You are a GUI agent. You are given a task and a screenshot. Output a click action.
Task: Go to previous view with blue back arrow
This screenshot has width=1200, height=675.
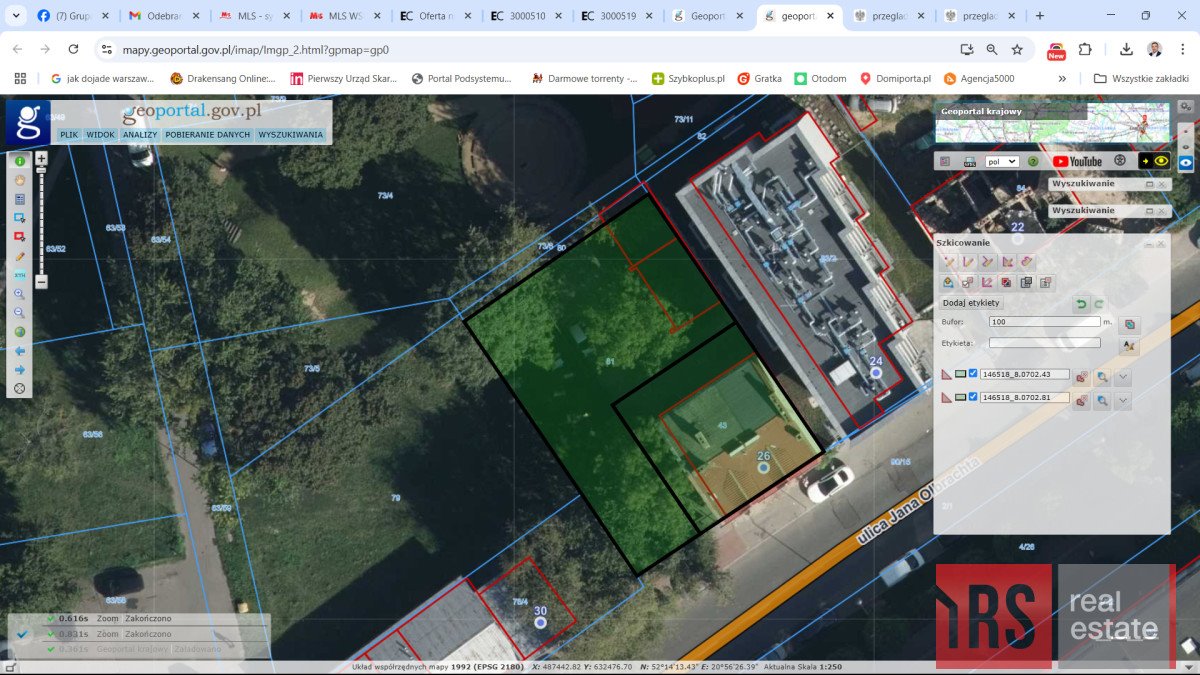(x=19, y=350)
